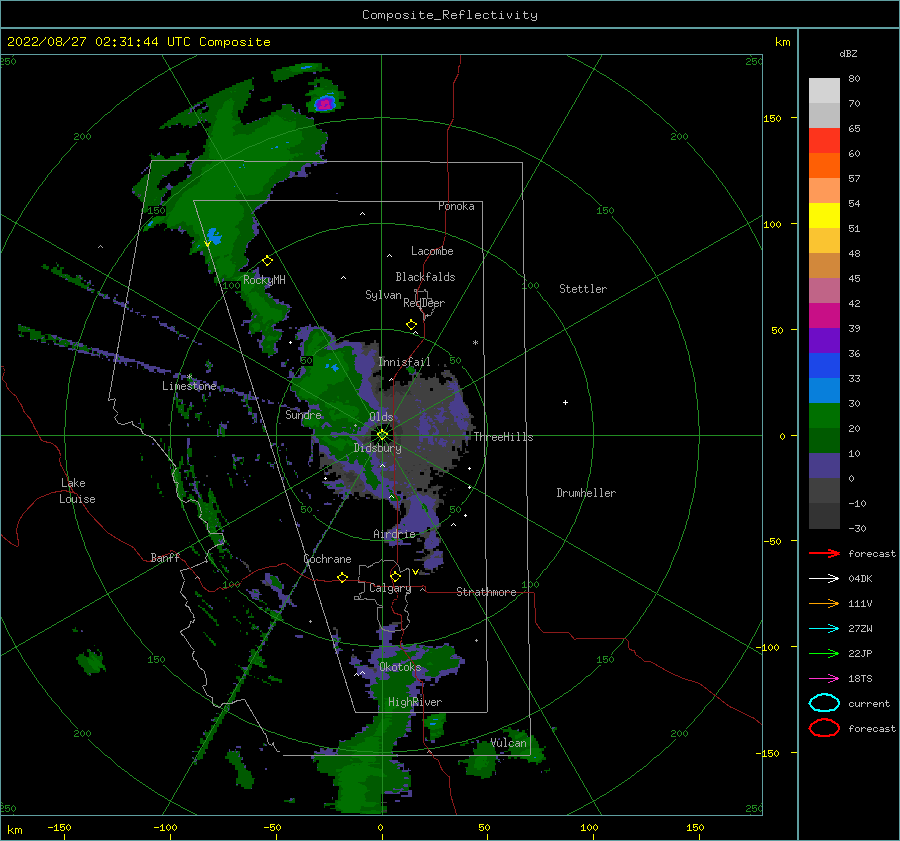Click the yellow diamond marker near RockyMH
This screenshot has width=900, height=841.
click(267, 261)
